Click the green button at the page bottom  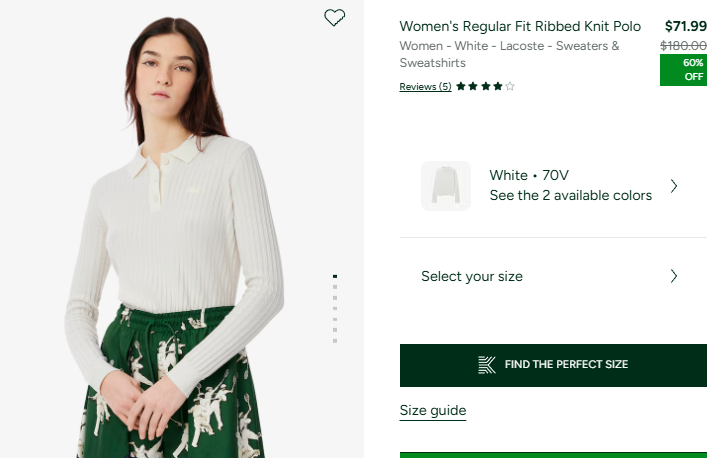coord(553,454)
